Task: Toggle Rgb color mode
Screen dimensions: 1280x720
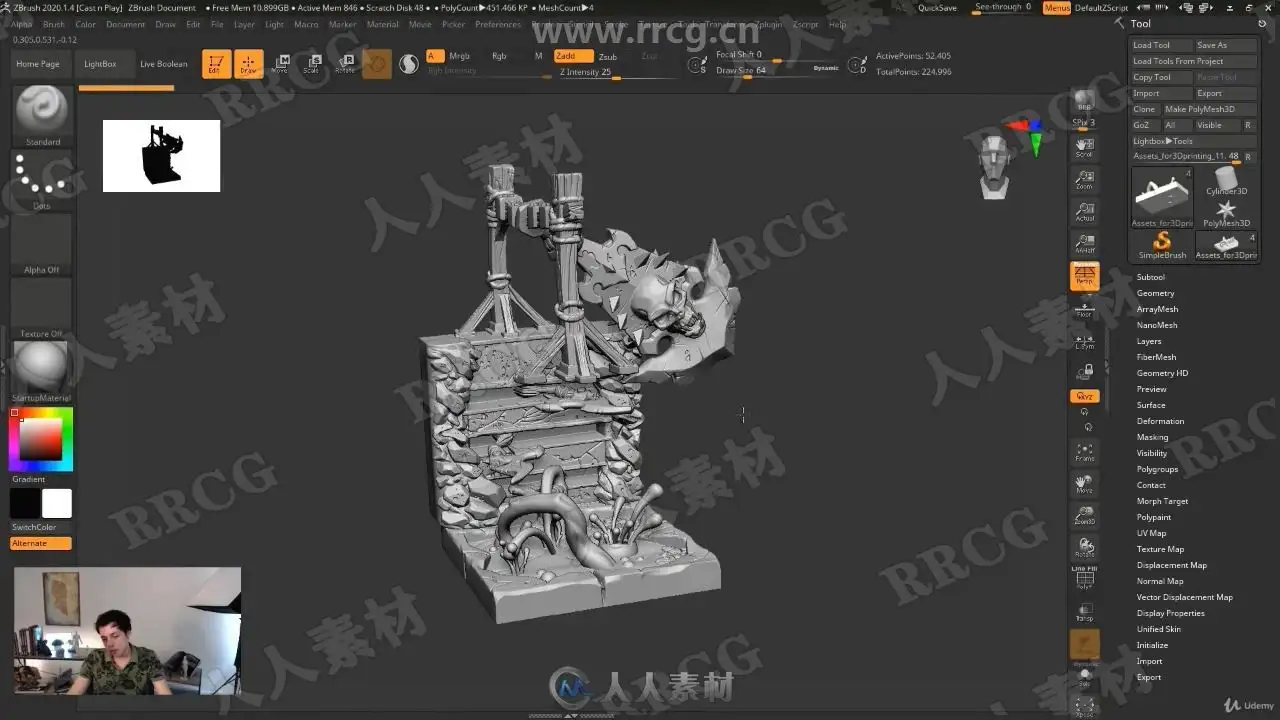Action: click(499, 56)
